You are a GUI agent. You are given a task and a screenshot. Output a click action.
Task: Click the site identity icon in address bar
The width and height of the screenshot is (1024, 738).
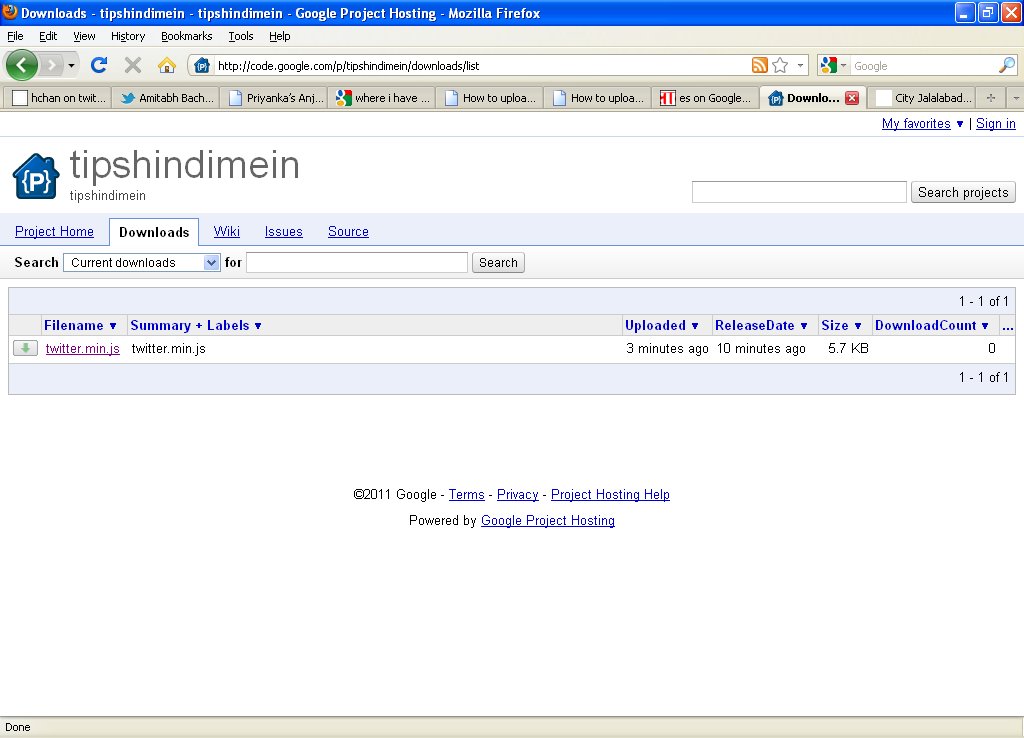(202, 65)
